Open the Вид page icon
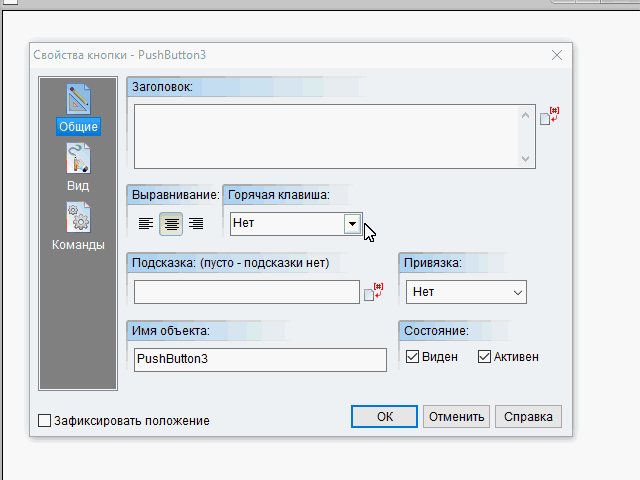The image size is (640, 480). [78, 158]
